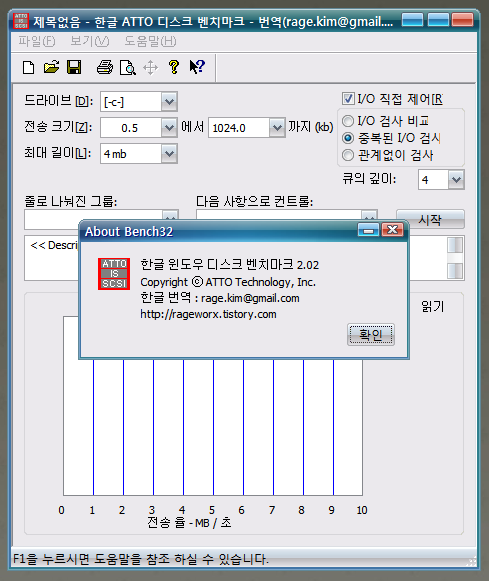Click the Copyright ATTO Technology, Inc. text

[228, 282]
